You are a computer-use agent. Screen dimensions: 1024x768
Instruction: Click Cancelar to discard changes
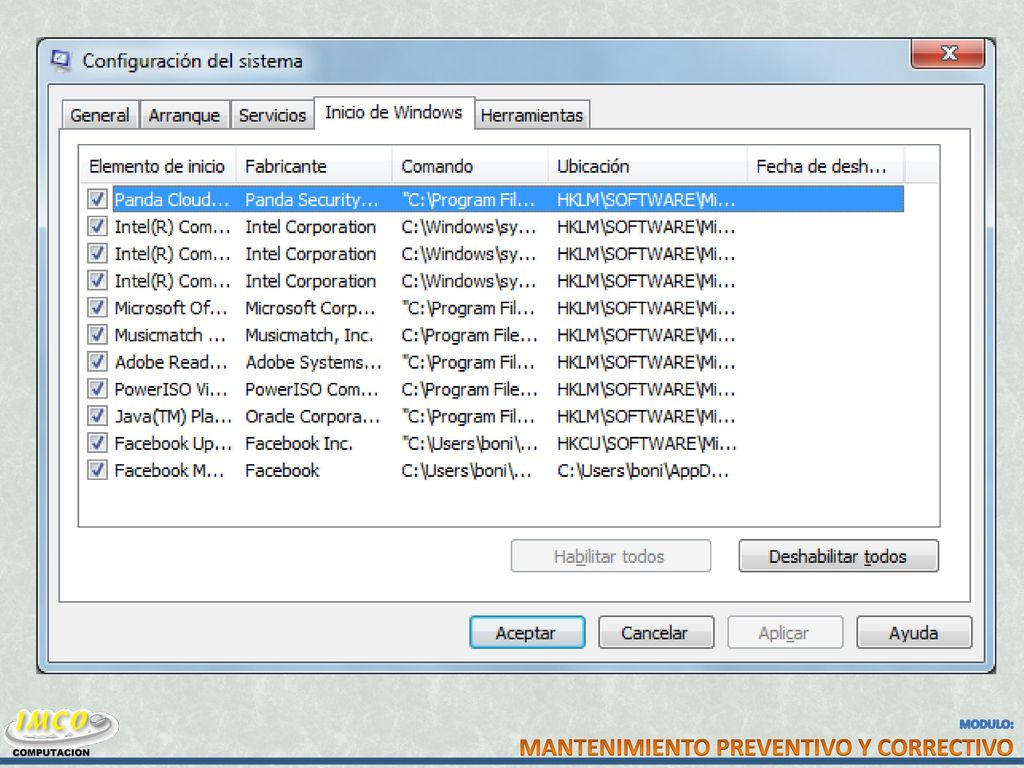(x=656, y=633)
